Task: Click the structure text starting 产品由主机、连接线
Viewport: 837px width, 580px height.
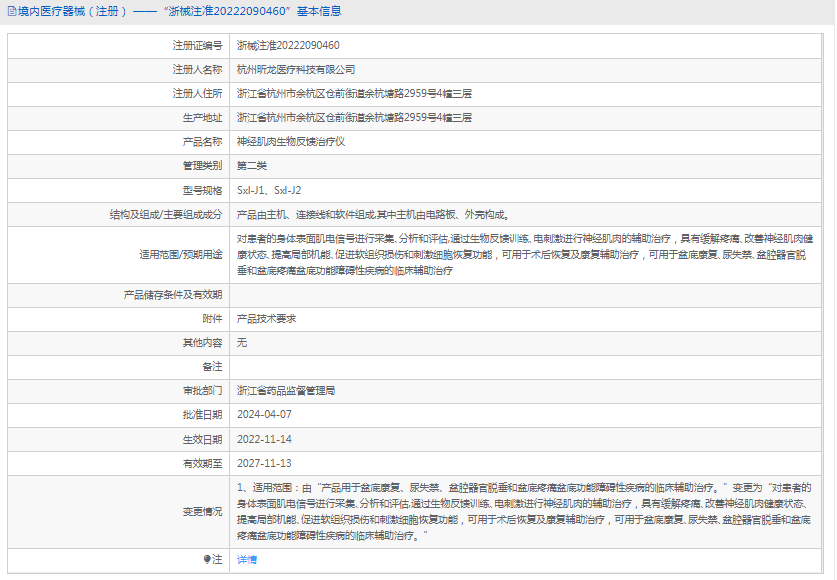Action: pyautogui.click(x=374, y=215)
